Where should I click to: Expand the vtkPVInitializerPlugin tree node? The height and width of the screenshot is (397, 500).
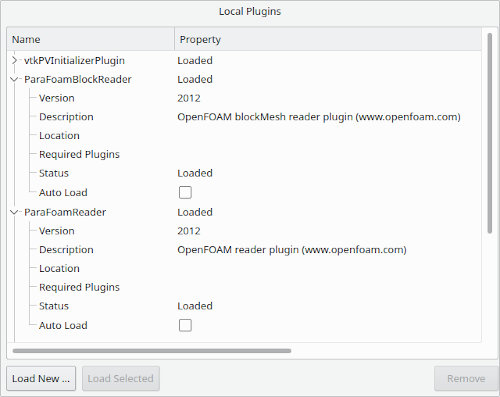click(14, 61)
